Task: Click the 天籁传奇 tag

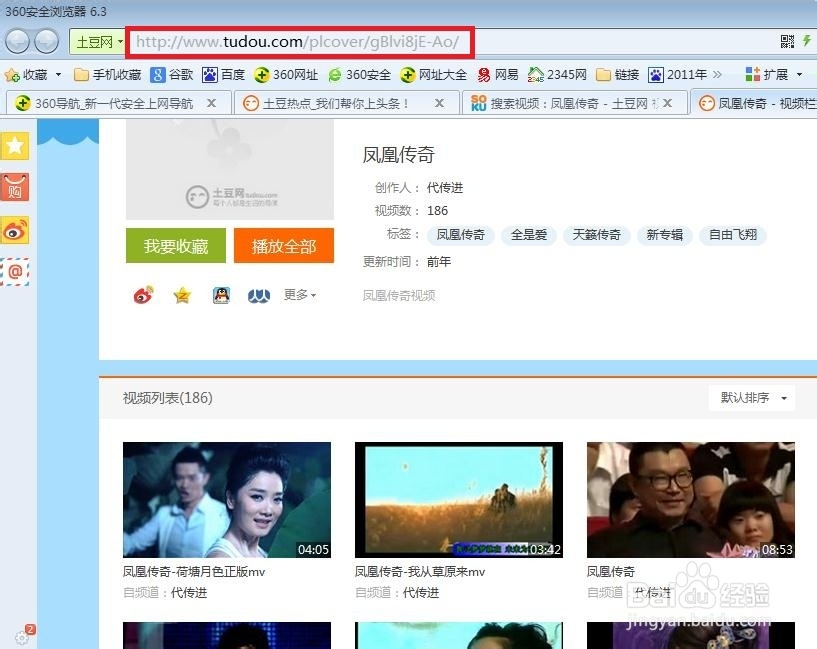Action: [597, 235]
